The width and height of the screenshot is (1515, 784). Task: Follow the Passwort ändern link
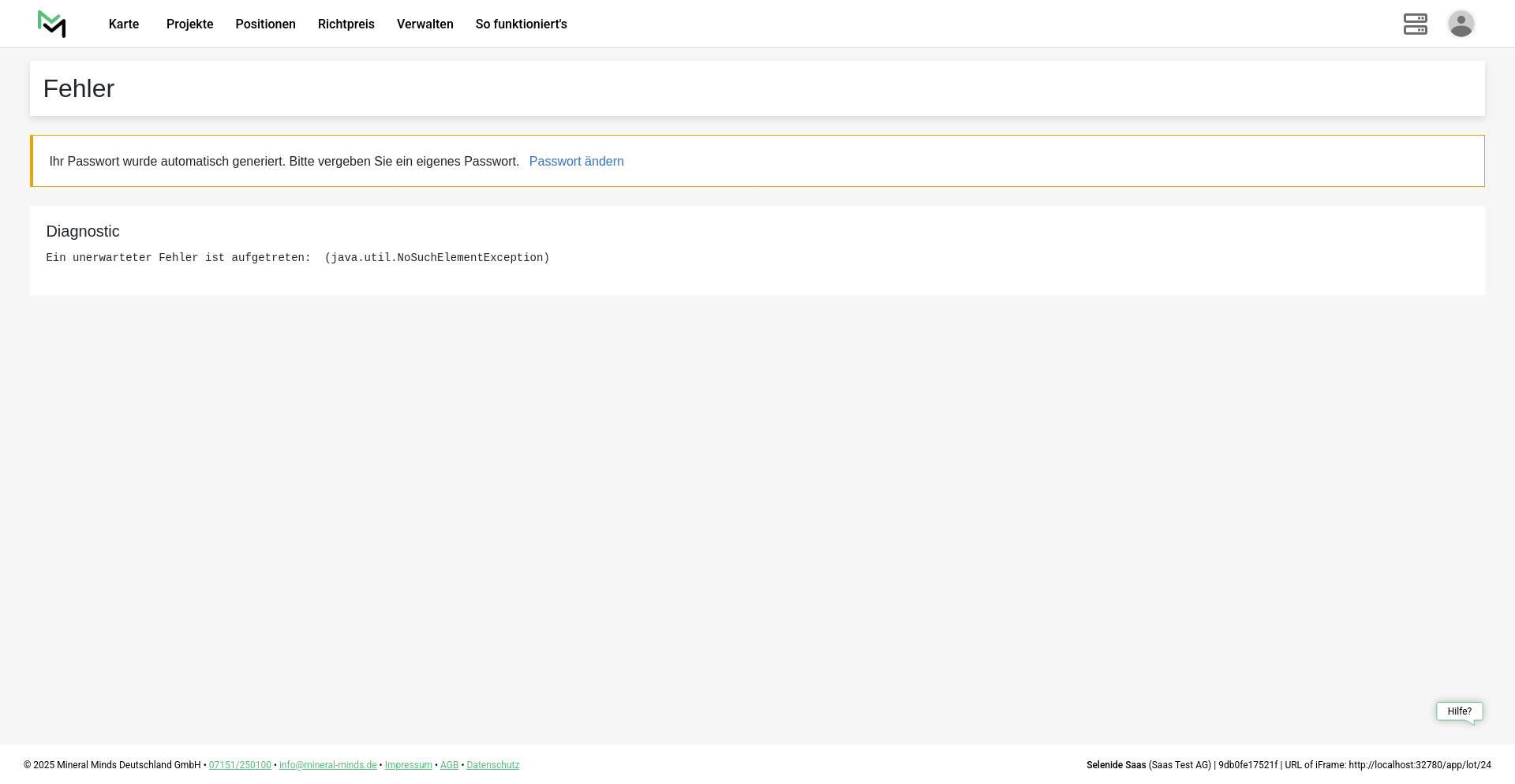pyautogui.click(x=576, y=162)
